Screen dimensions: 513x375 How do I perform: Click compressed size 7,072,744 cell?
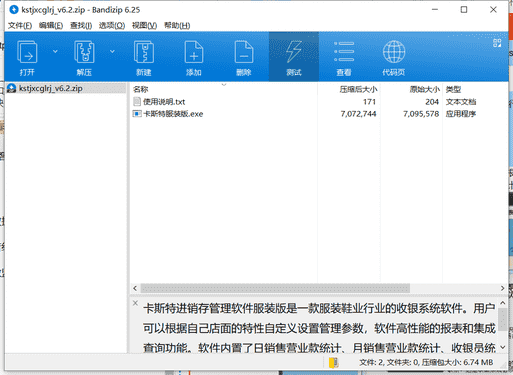(358, 114)
